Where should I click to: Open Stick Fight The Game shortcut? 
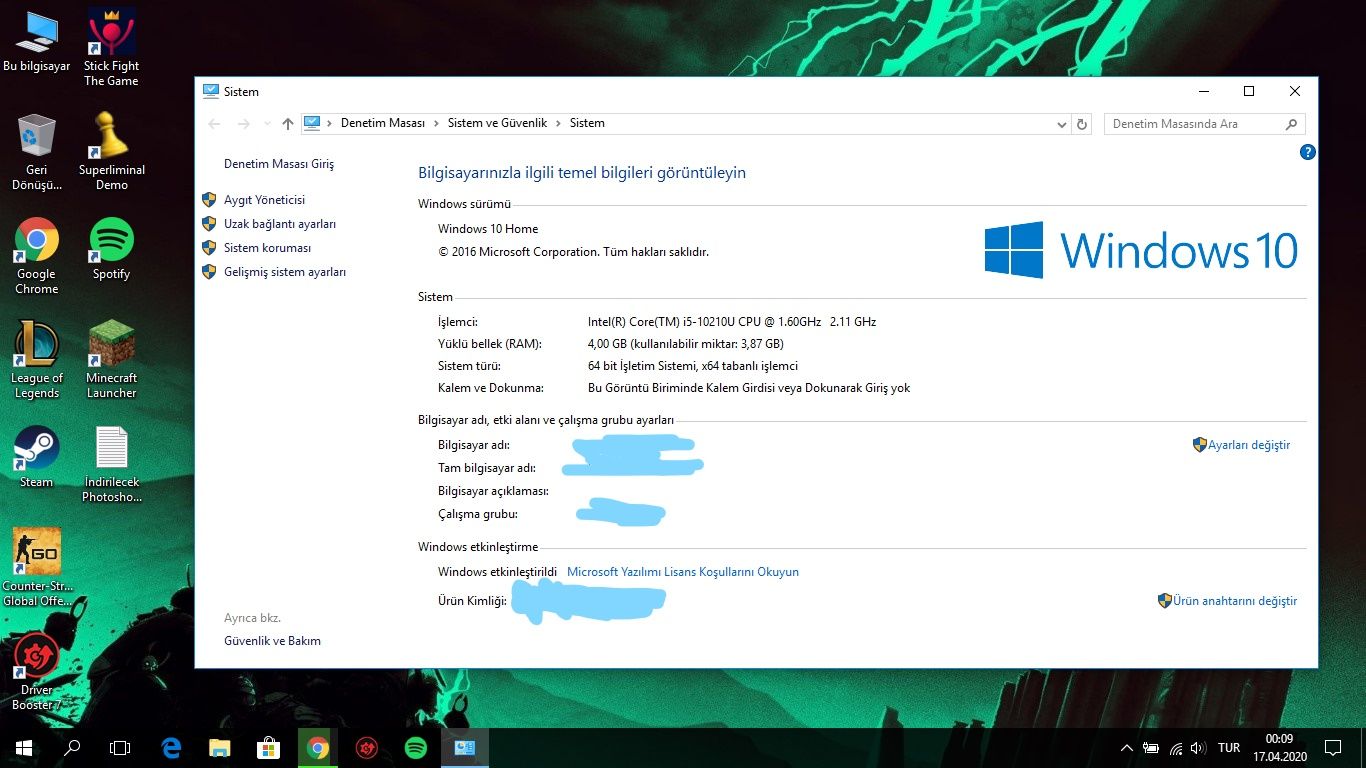pyautogui.click(x=111, y=47)
